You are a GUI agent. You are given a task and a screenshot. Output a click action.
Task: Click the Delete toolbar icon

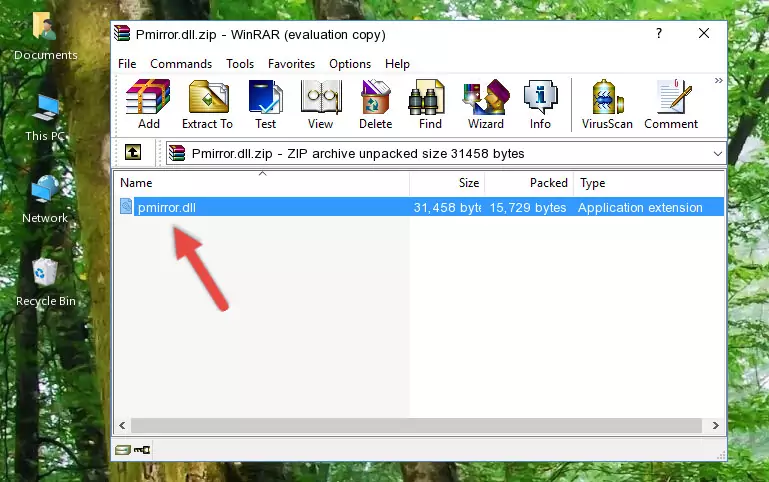tap(376, 104)
